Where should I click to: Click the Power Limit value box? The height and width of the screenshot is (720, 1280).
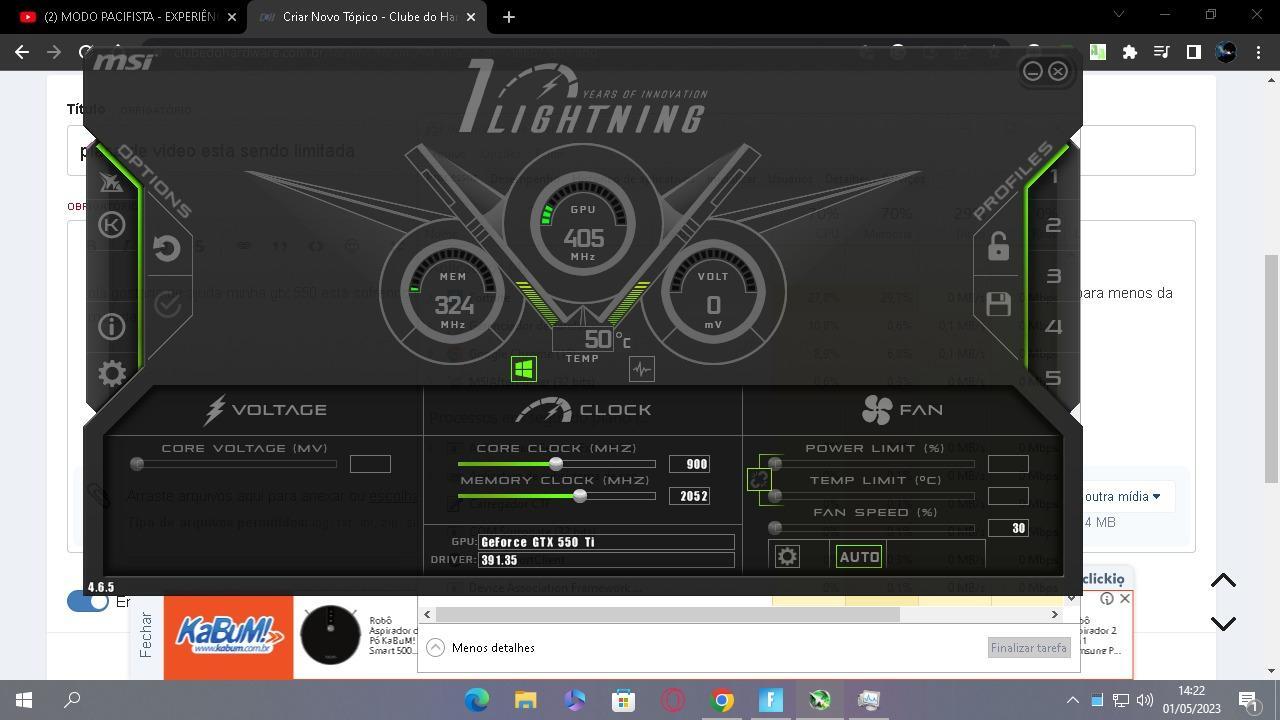[1008, 464]
